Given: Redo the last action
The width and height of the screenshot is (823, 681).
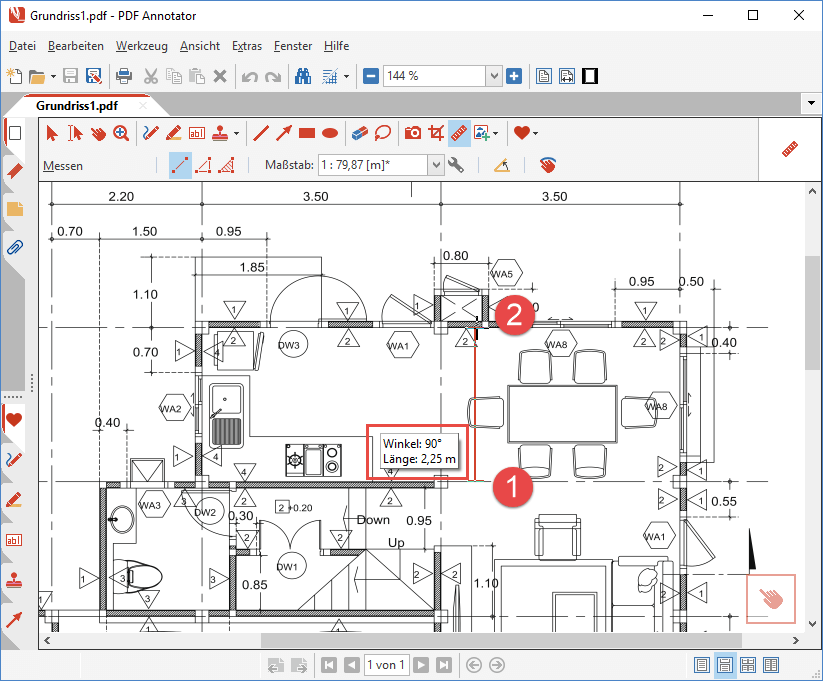Looking at the screenshot, I should click(273, 77).
